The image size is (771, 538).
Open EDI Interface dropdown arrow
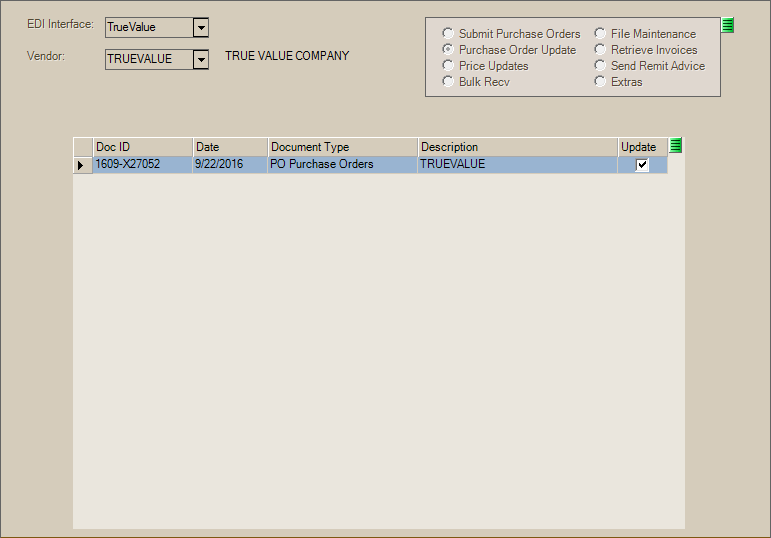(201, 28)
